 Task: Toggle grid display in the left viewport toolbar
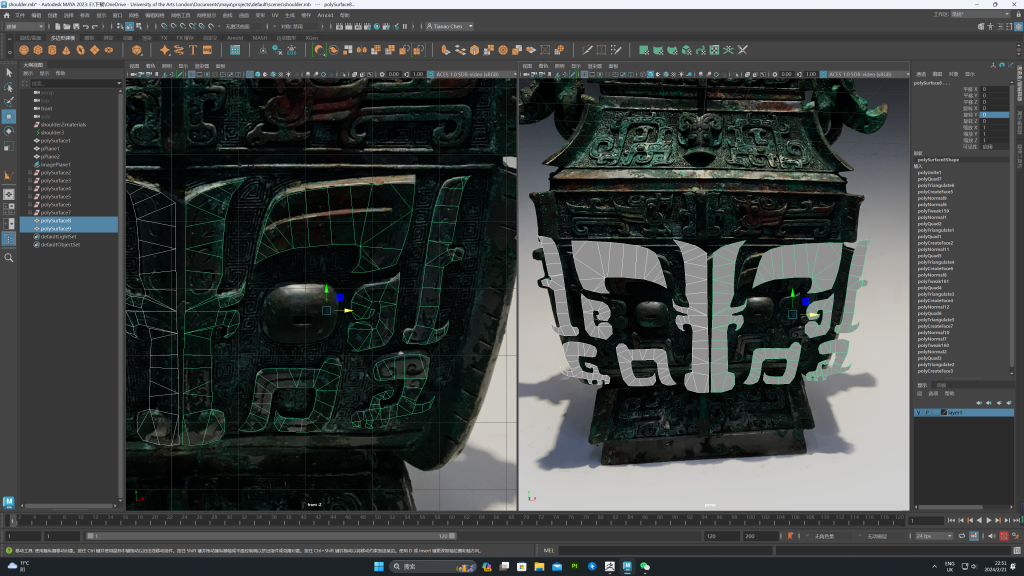click(191, 74)
